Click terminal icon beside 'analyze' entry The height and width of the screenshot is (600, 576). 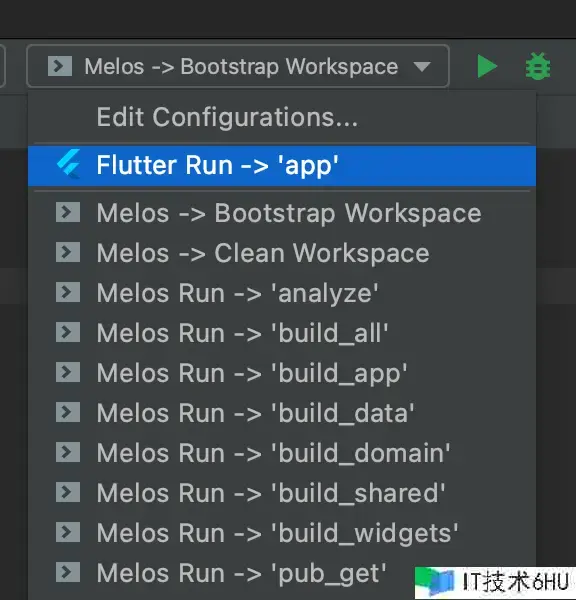68,292
